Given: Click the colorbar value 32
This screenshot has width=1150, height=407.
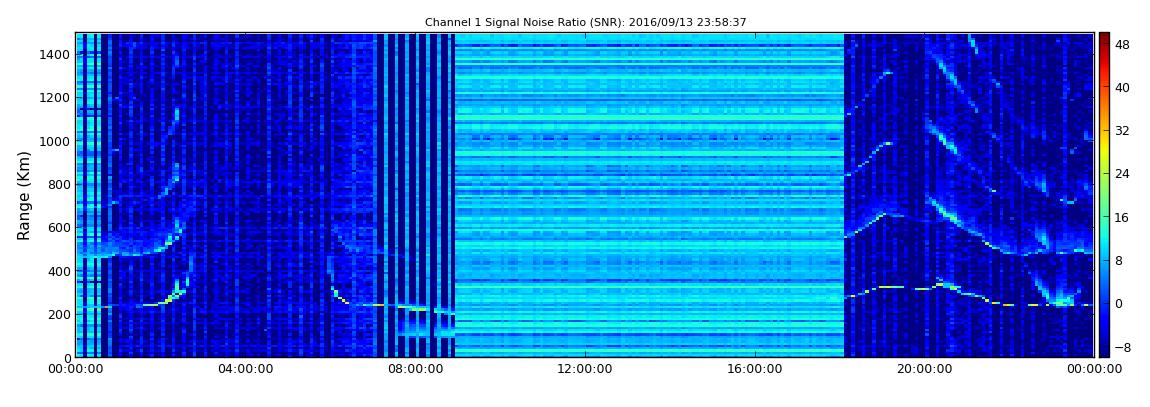Looking at the screenshot, I should point(1122,131).
